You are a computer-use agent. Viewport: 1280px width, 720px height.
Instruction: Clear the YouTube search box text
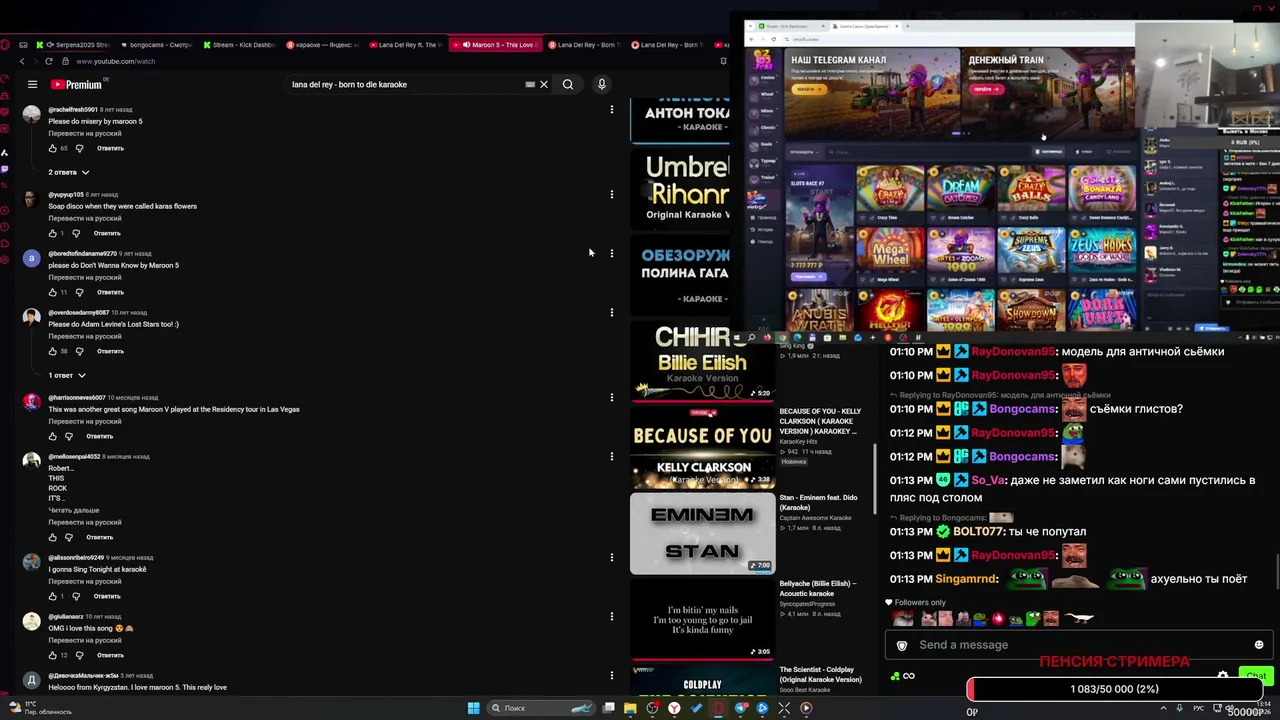[544, 85]
